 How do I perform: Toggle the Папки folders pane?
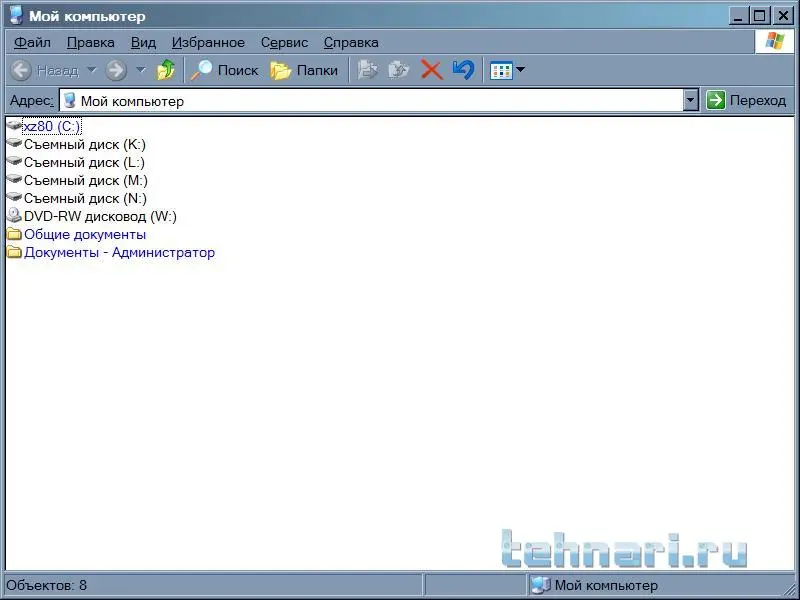[x=304, y=70]
